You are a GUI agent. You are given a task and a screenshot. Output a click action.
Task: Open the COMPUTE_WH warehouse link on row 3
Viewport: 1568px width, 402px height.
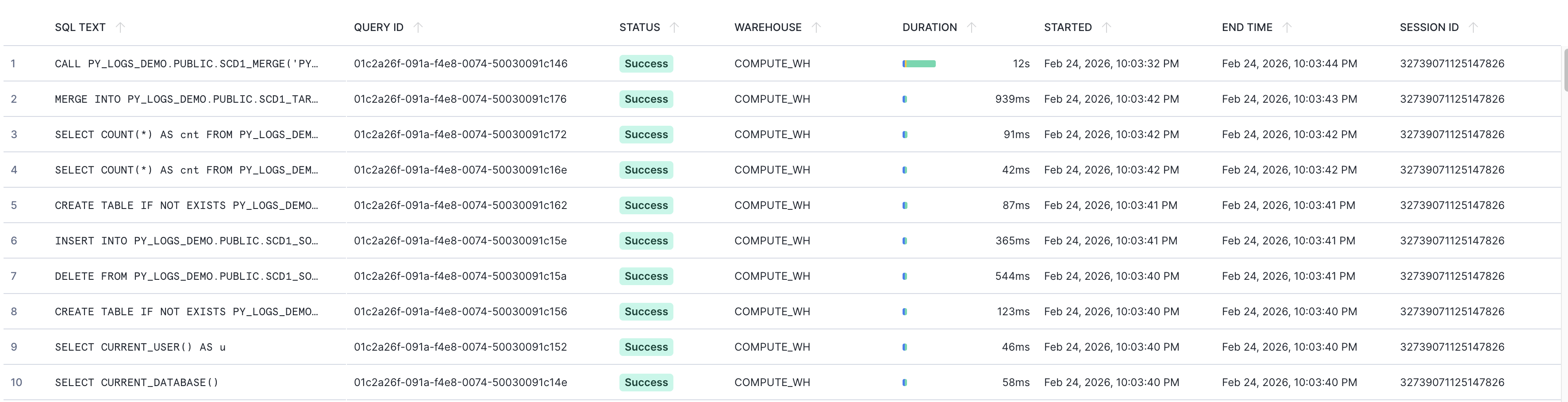[772, 134]
